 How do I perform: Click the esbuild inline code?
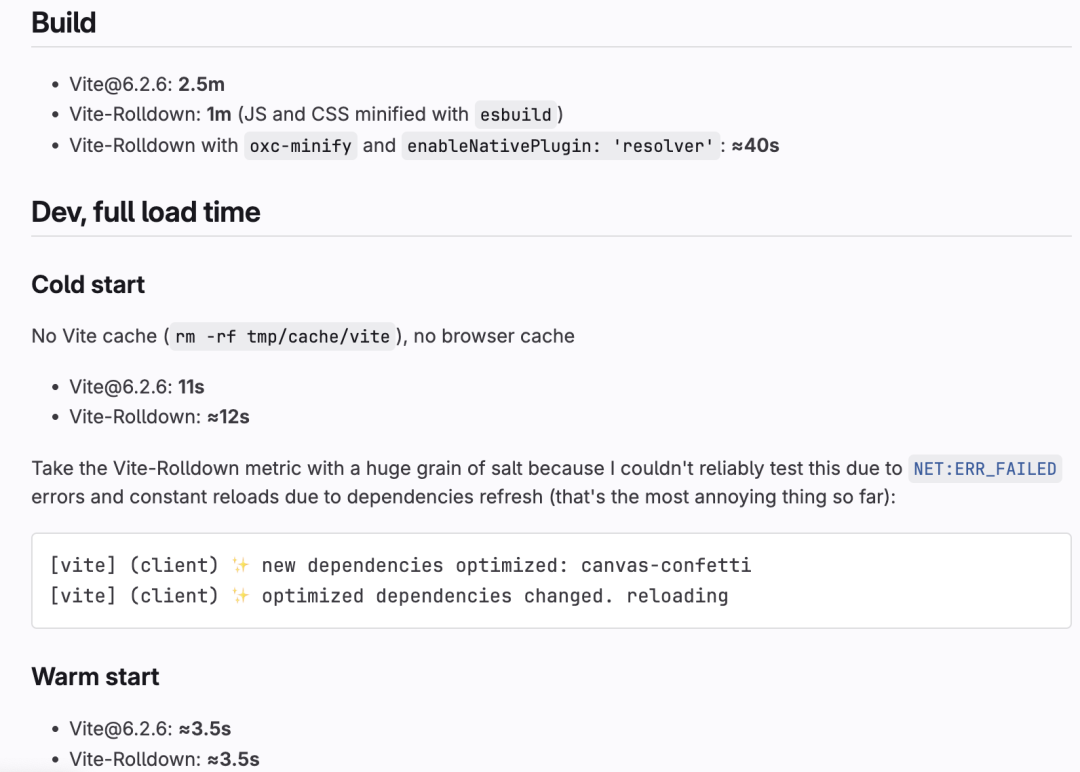pos(516,114)
